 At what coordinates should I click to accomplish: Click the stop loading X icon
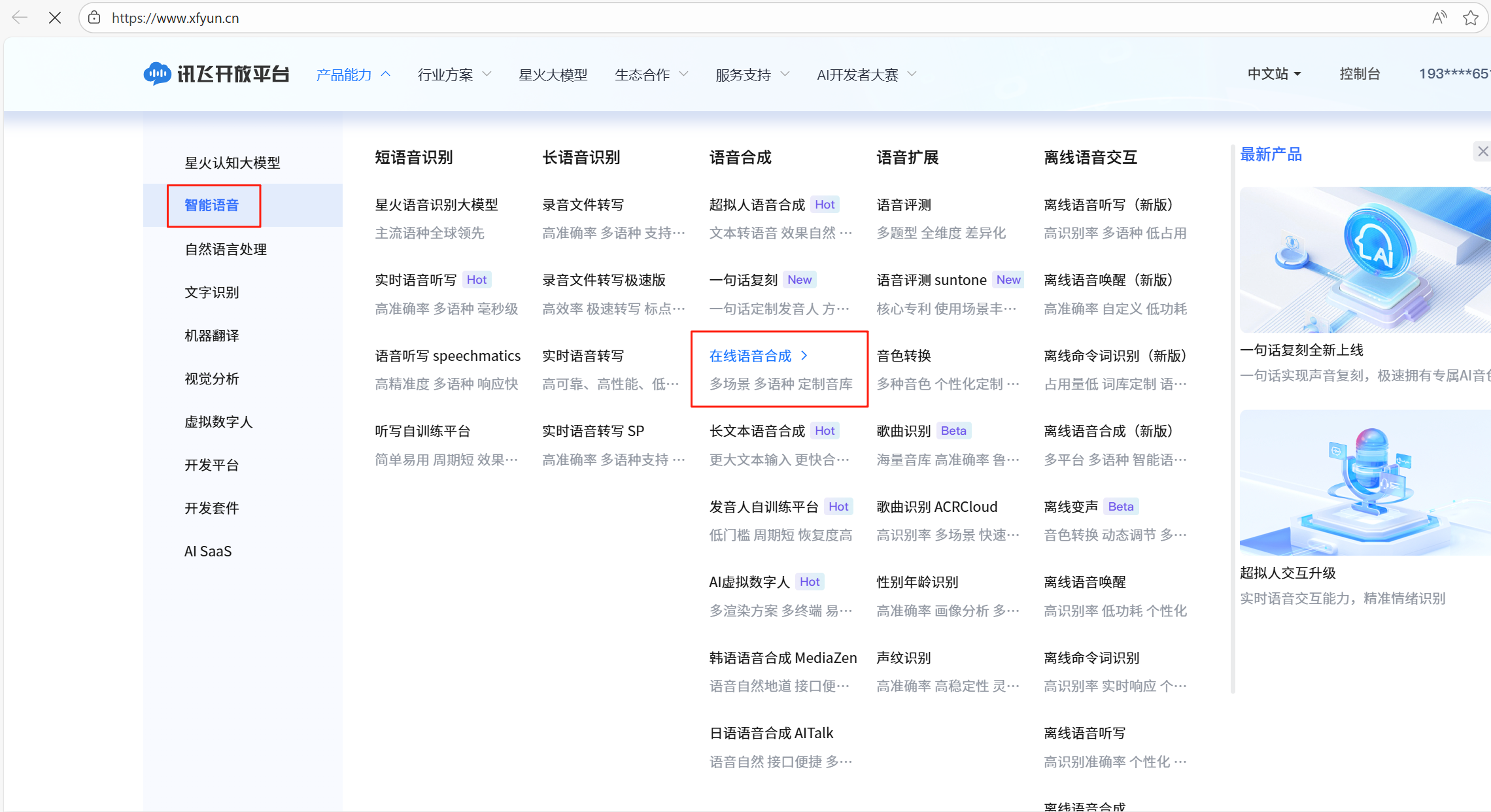pyautogui.click(x=55, y=18)
